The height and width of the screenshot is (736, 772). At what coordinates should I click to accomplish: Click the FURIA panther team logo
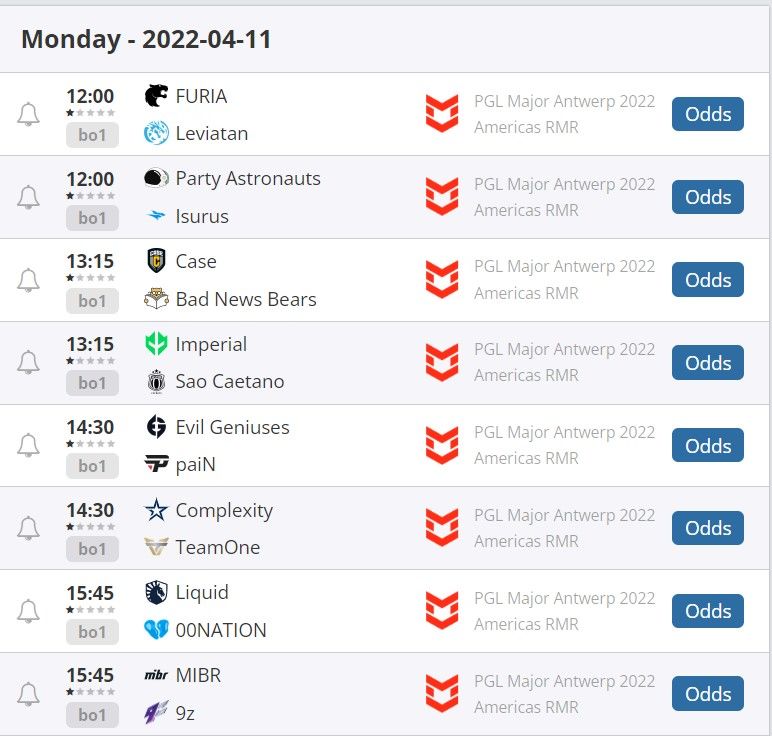[x=157, y=96]
